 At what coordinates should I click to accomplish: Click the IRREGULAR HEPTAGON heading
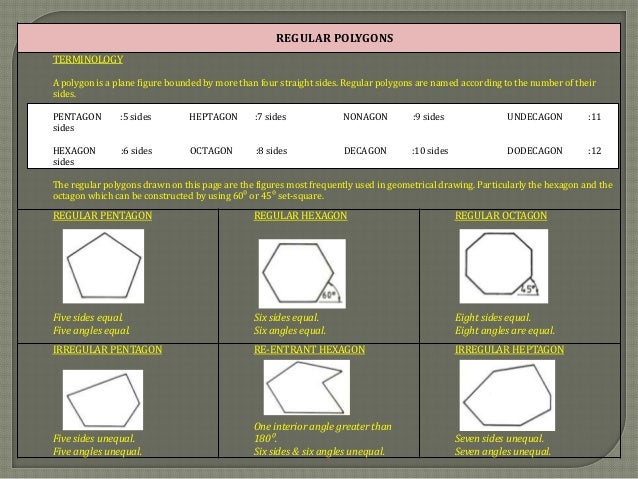click(509, 350)
